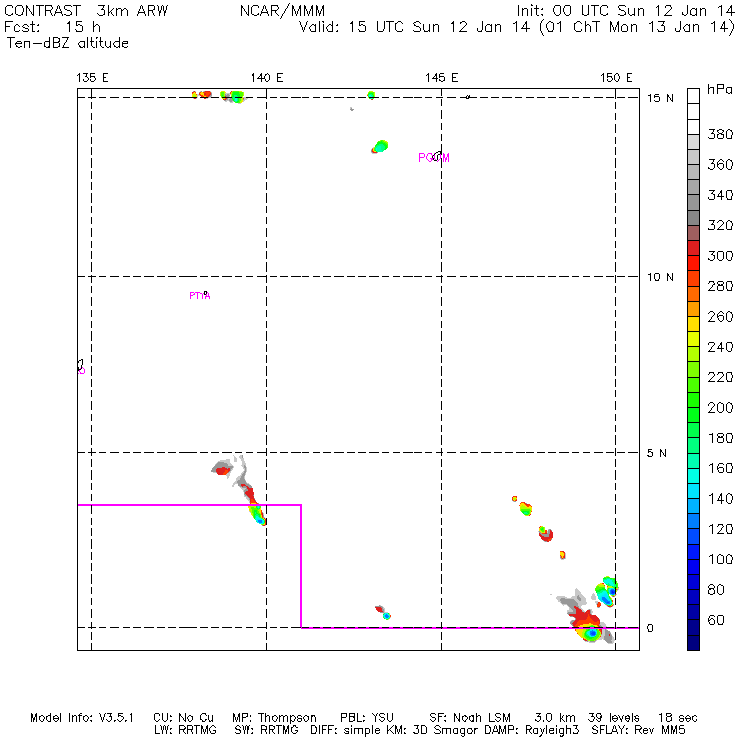Click the "SF: Noah LSM" setting text
The image size is (740, 740).
tap(470, 718)
